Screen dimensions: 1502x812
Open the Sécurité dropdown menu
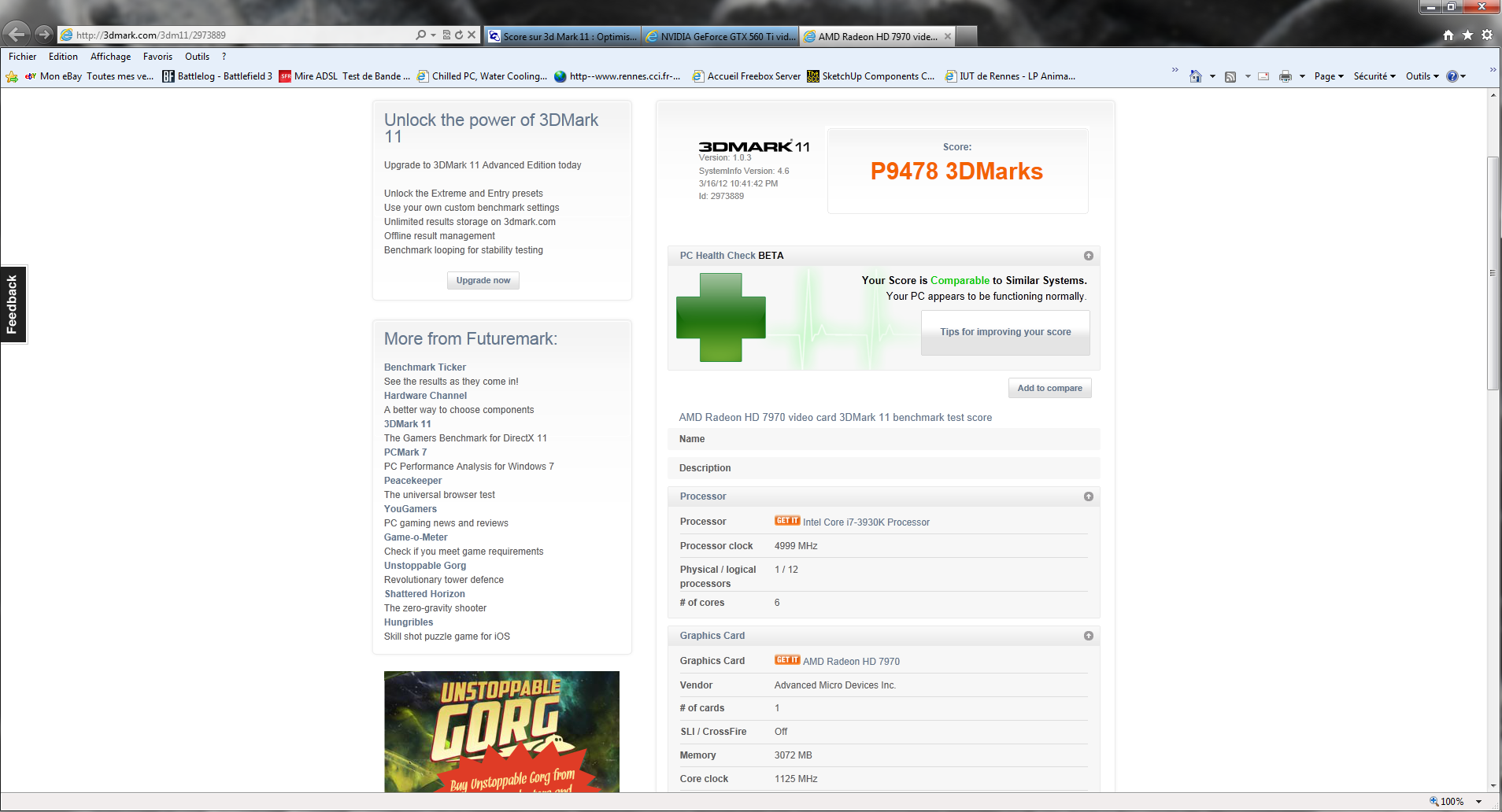click(1374, 76)
